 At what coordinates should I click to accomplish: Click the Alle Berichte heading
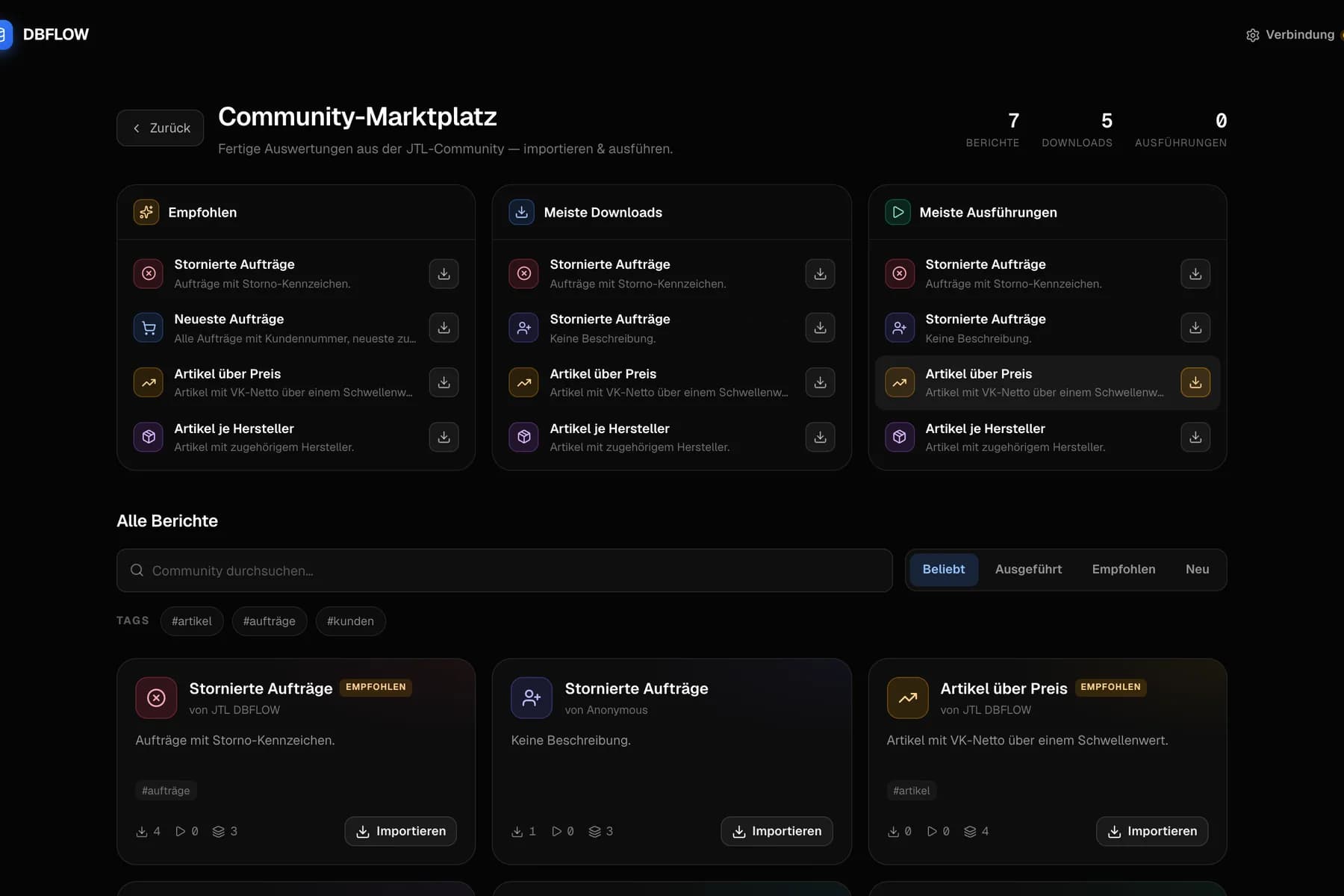(167, 521)
